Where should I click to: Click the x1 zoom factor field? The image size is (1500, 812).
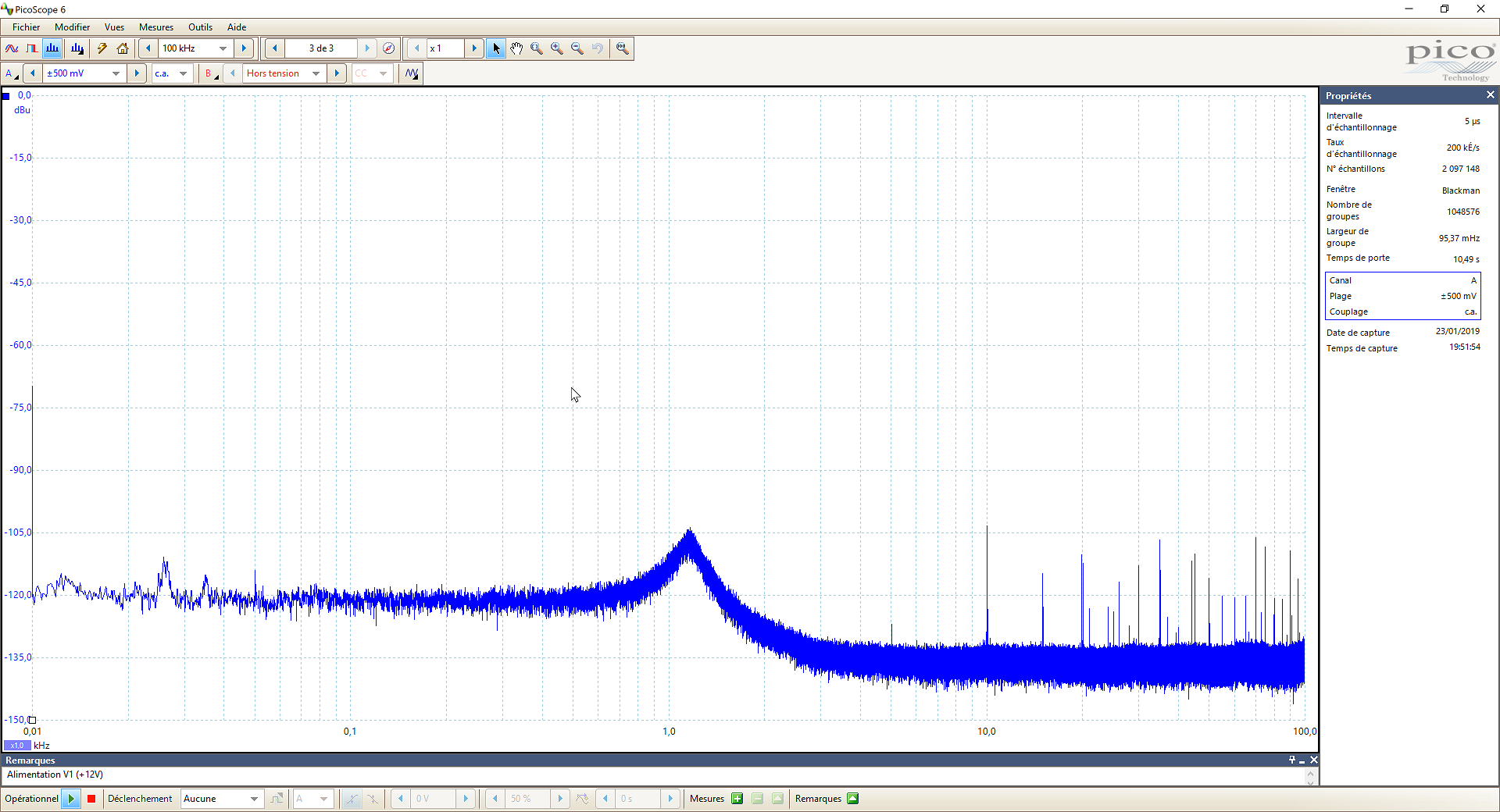445,48
